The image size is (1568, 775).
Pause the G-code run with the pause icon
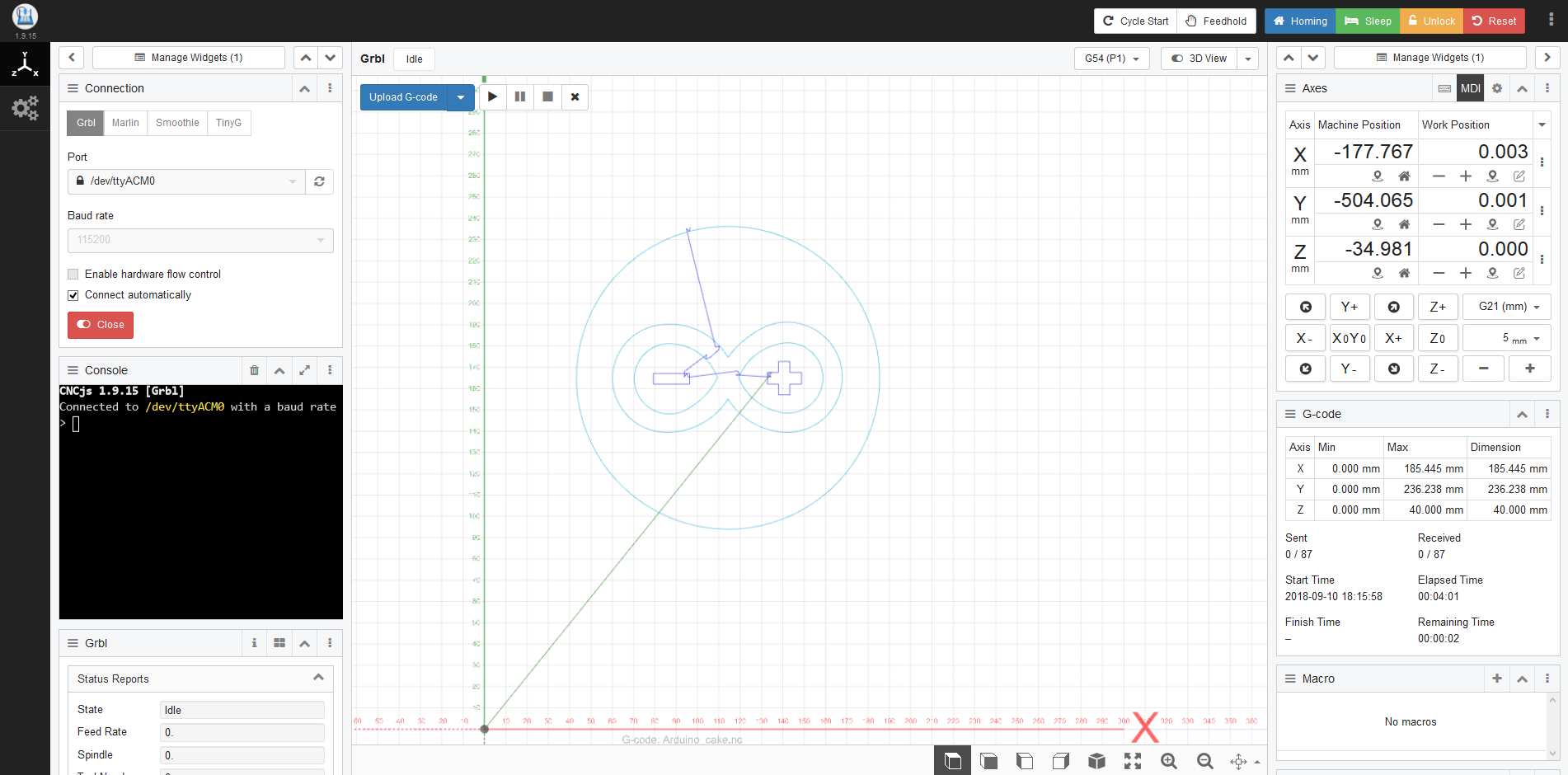tap(520, 96)
